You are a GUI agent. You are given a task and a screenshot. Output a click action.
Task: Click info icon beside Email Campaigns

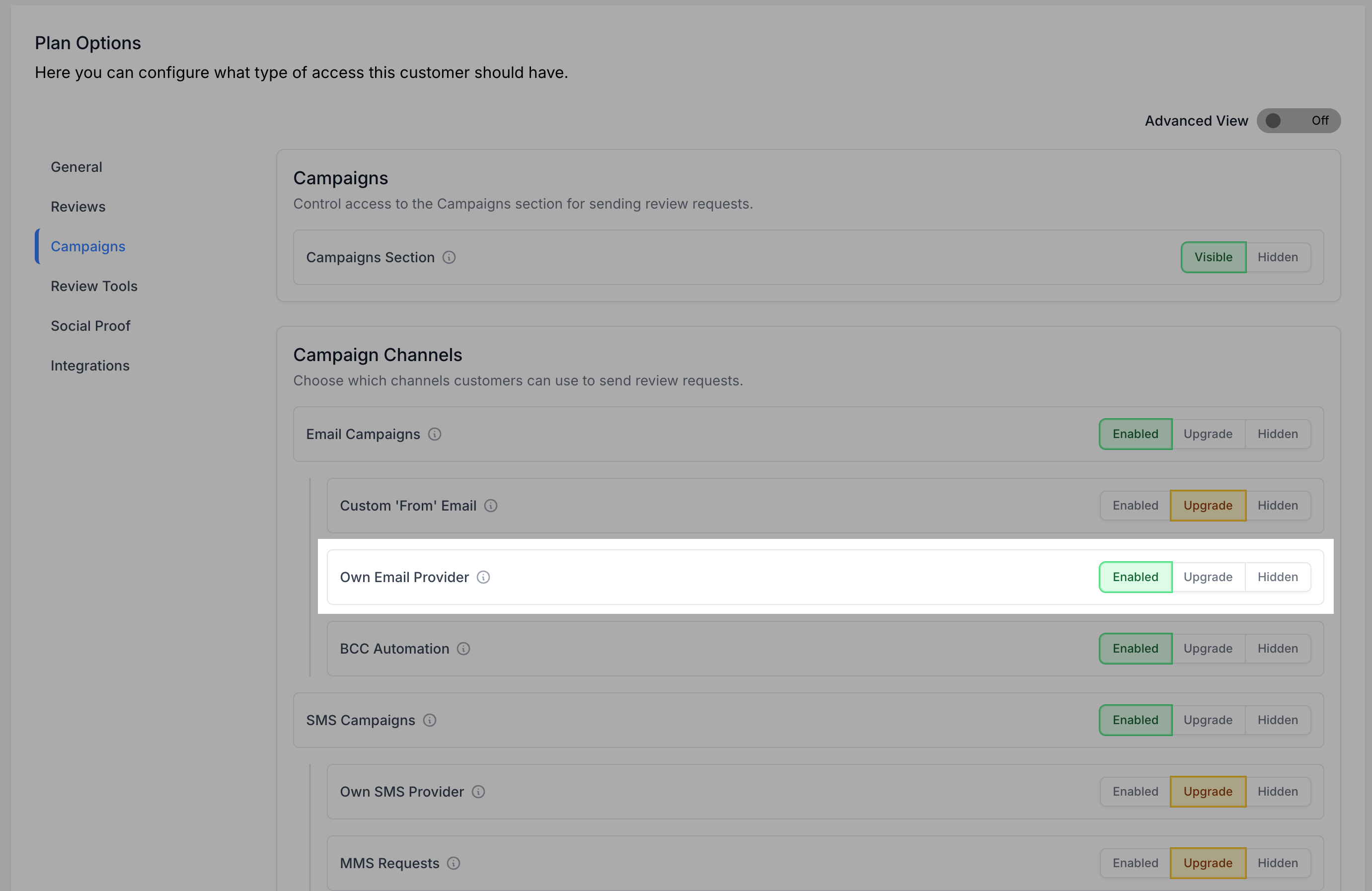(434, 434)
